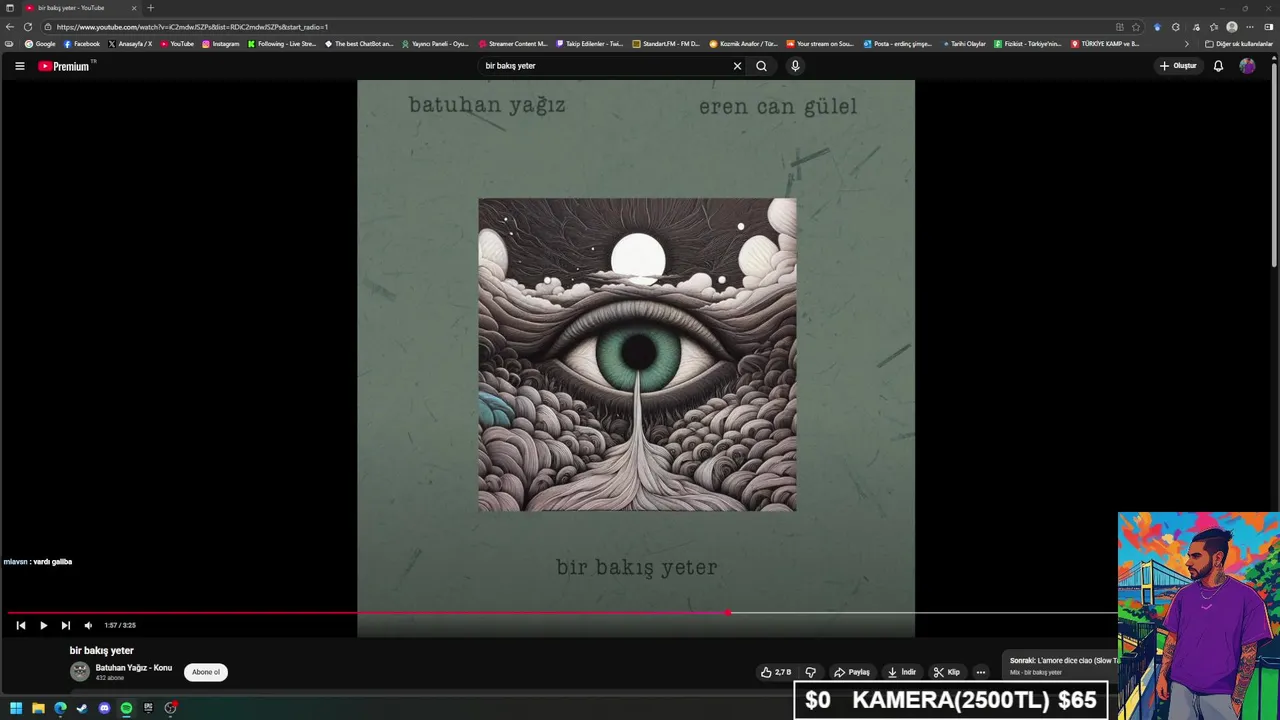Screen dimensions: 1280x720
Task: Open Facebook bookmark
Action: pos(82,44)
